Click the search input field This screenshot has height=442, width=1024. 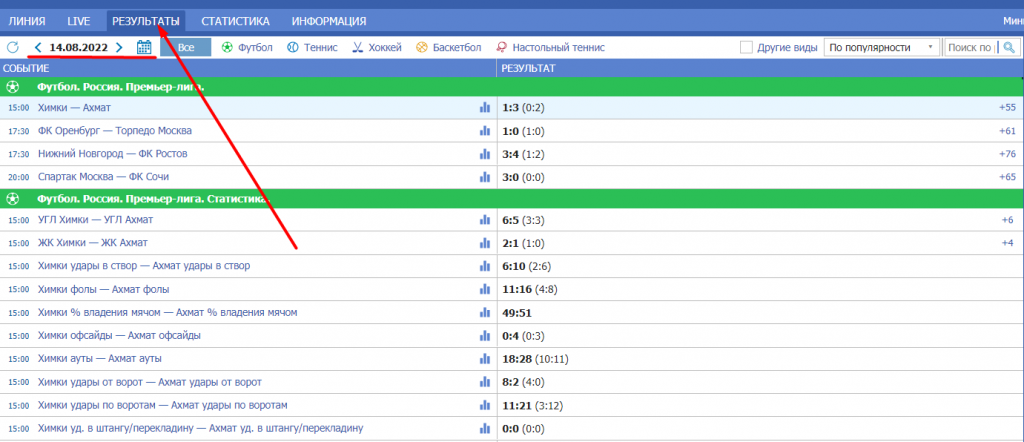970,47
